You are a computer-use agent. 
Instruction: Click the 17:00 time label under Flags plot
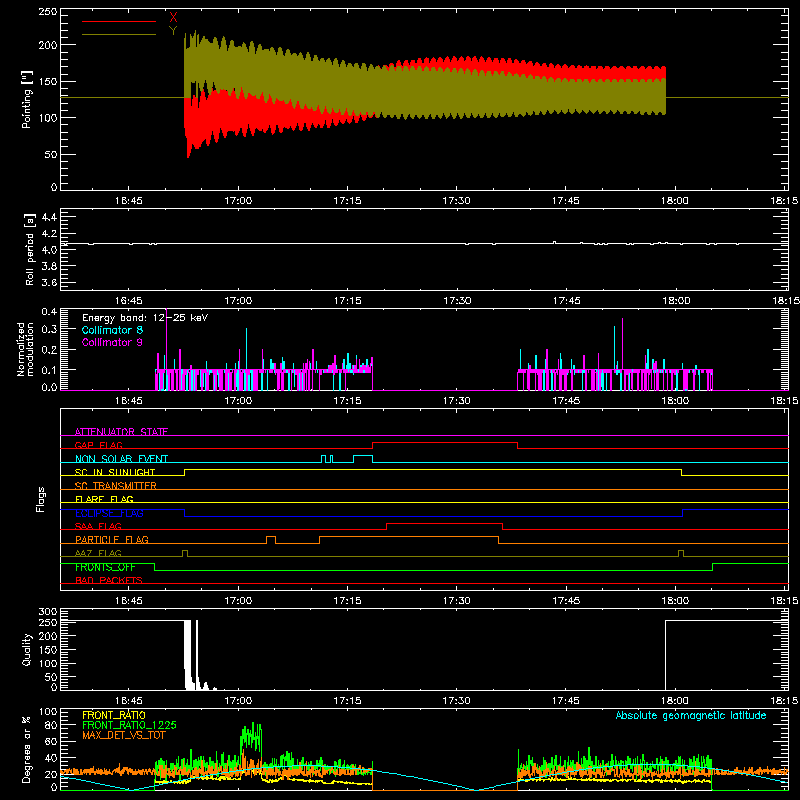coord(238,601)
